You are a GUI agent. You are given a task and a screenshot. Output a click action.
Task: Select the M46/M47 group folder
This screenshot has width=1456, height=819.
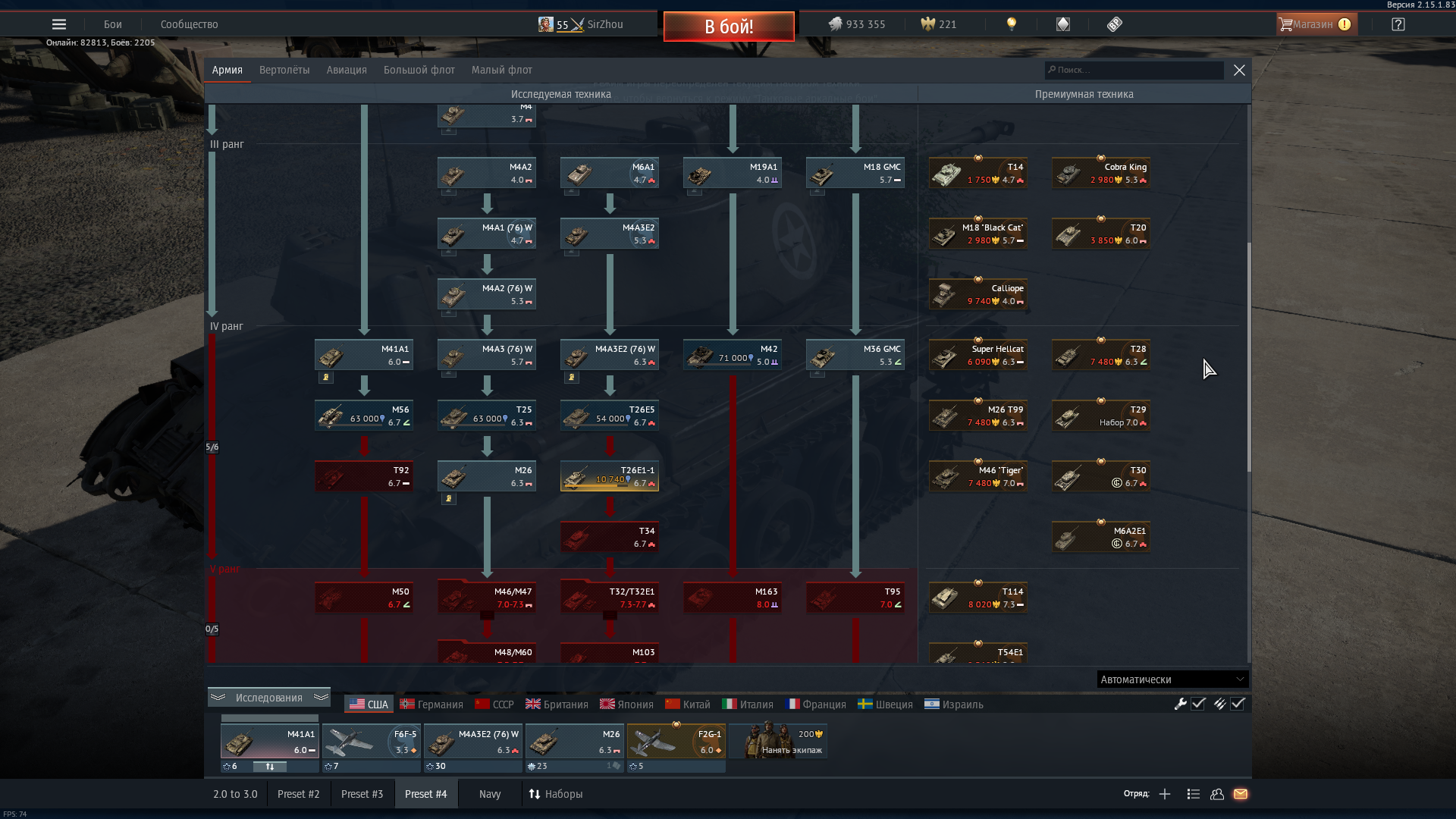click(487, 598)
